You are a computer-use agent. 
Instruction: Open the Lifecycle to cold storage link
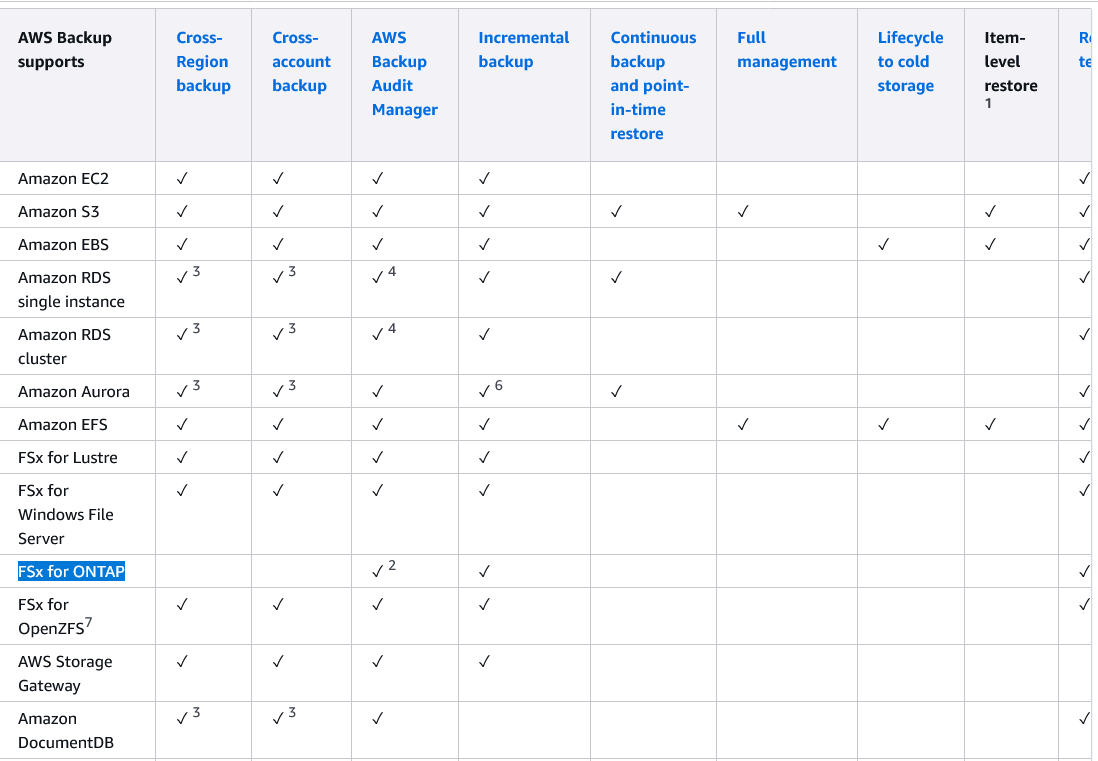click(x=910, y=62)
